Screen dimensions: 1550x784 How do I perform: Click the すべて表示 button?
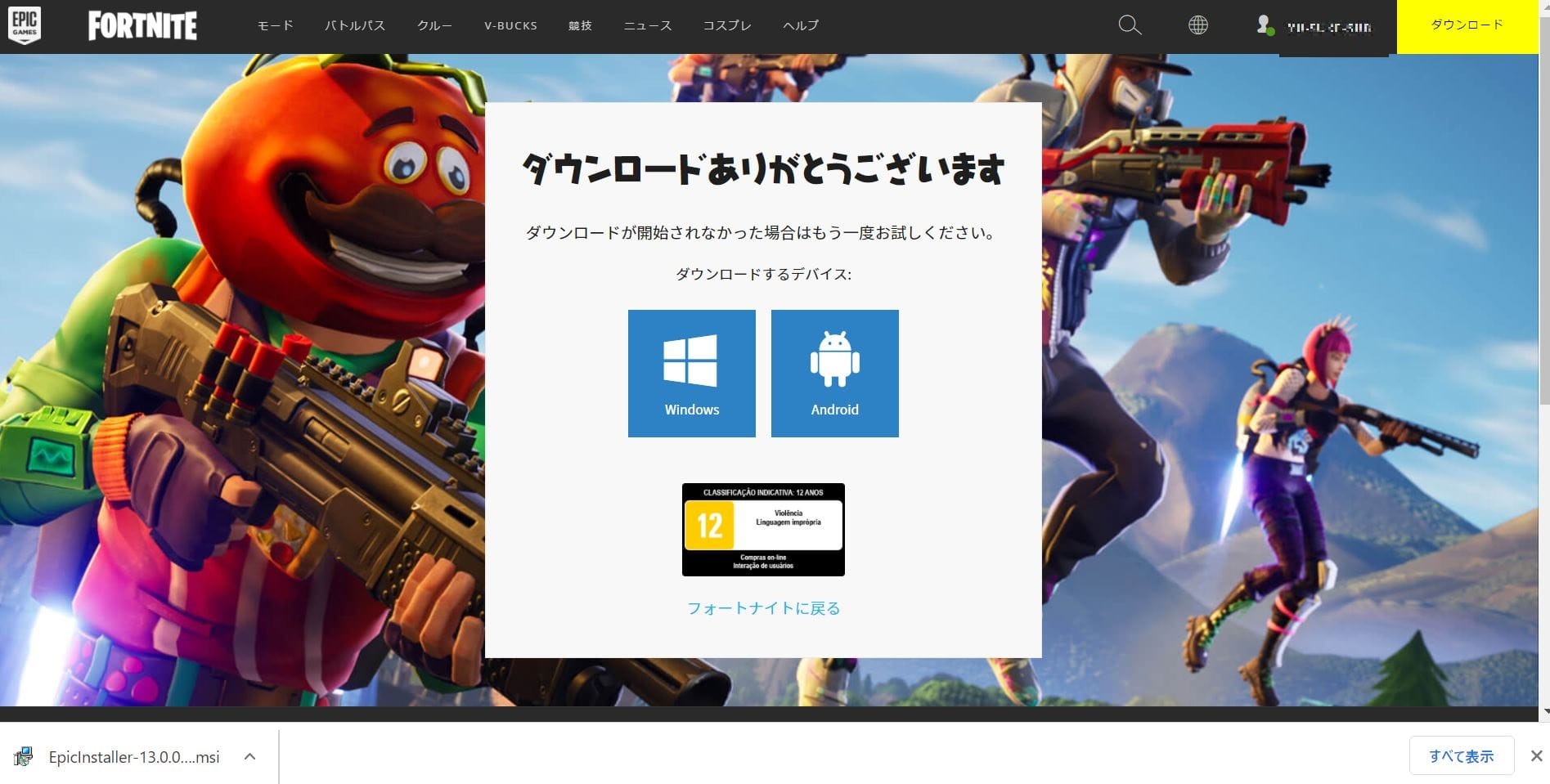pos(1461,755)
